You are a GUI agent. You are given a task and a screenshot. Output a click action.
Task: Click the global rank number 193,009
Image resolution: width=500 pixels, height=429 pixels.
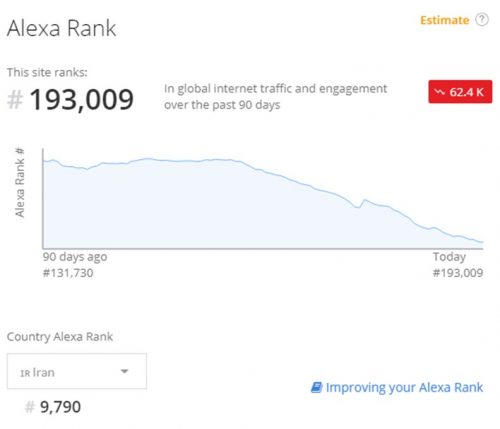(x=82, y=99)
